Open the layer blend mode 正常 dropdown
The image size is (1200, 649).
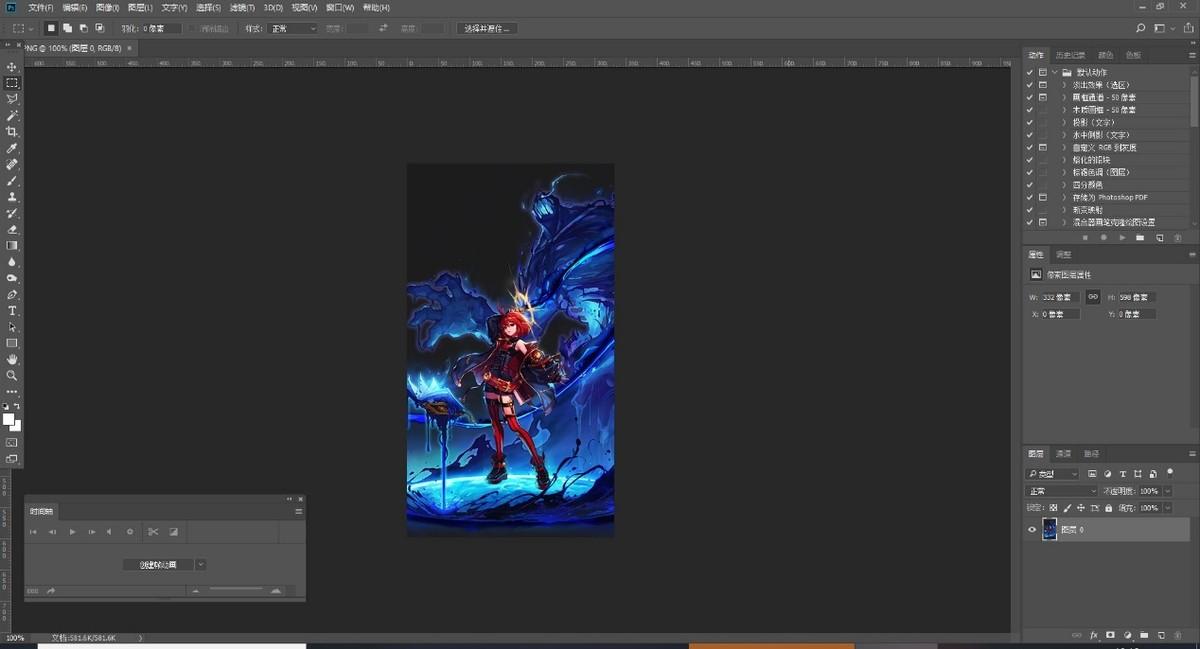tap(1062, 491)
